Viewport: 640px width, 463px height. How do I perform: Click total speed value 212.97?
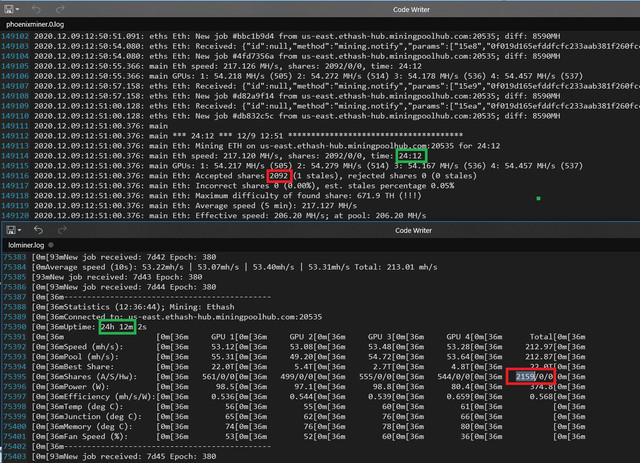point(538,347)
